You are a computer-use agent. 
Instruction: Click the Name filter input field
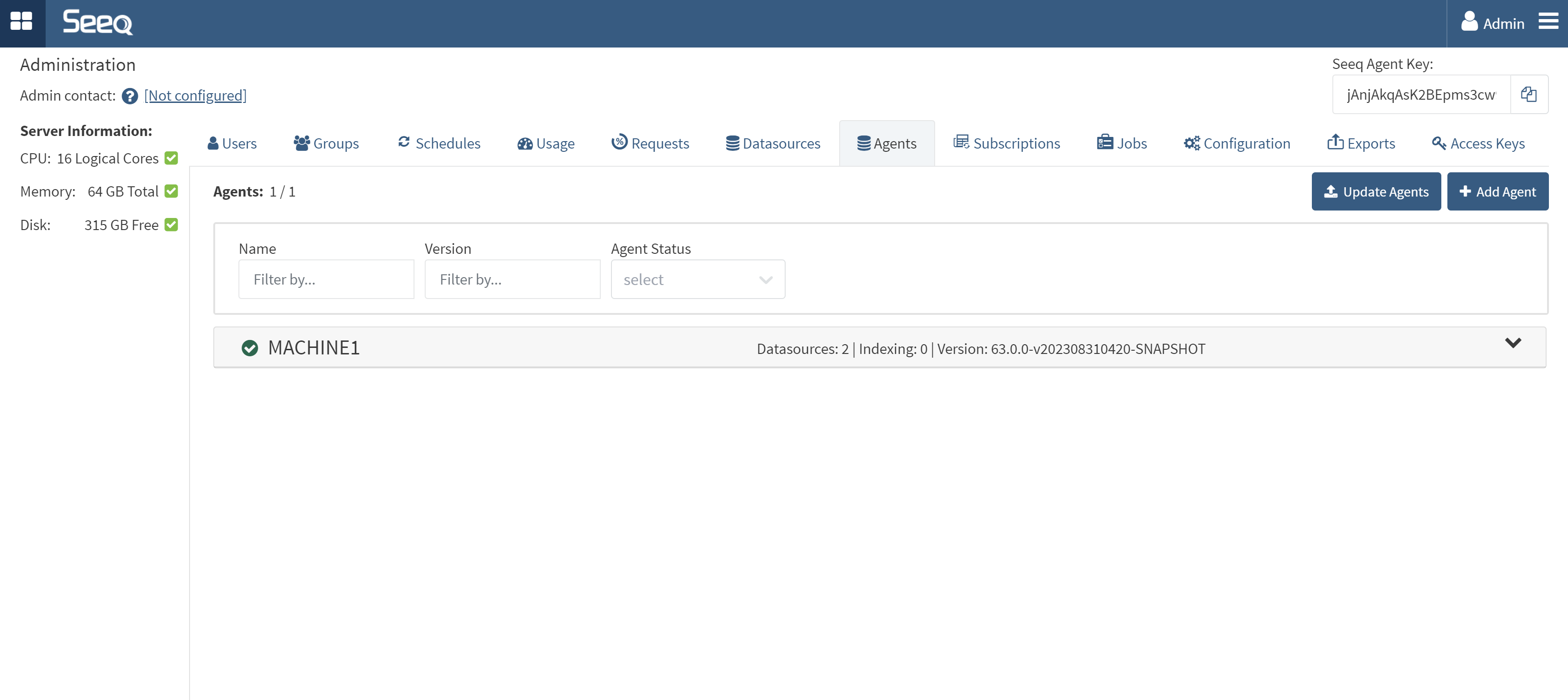[x=326, y=279]
